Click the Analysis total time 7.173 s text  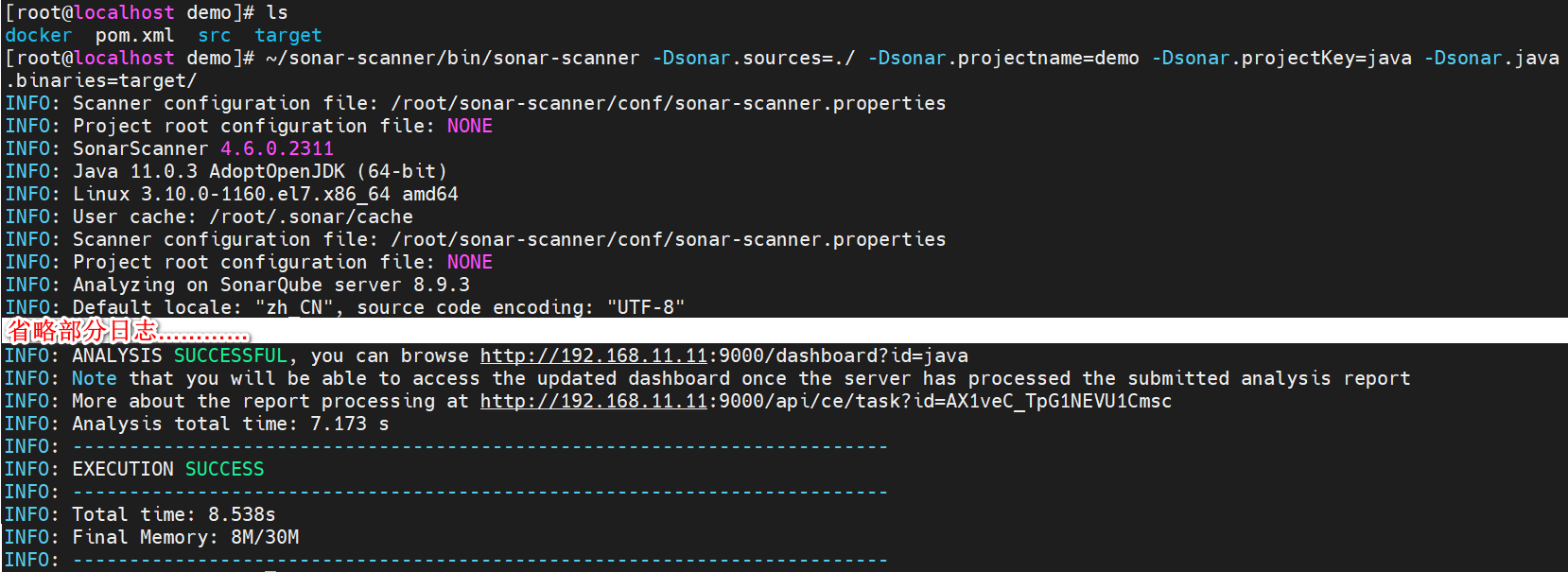tap(230, 424)
